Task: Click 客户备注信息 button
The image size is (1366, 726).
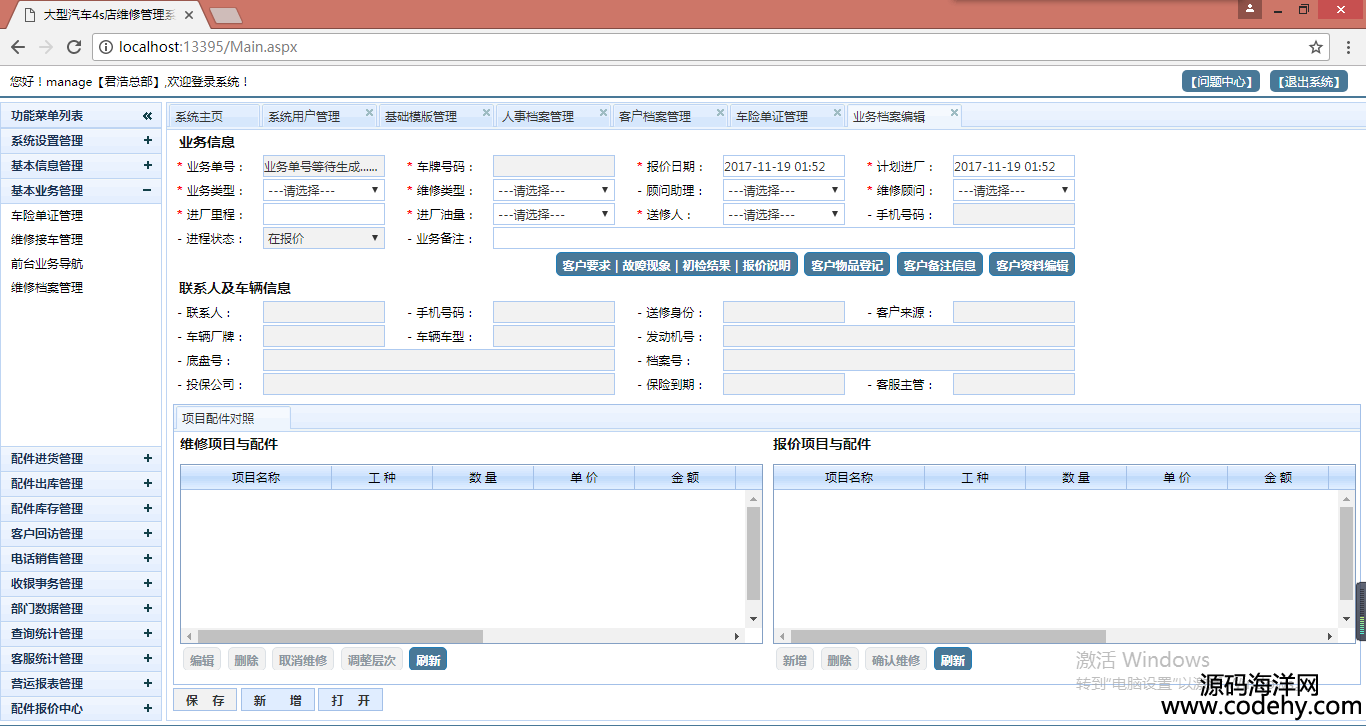Action: (x=939, y=265)
